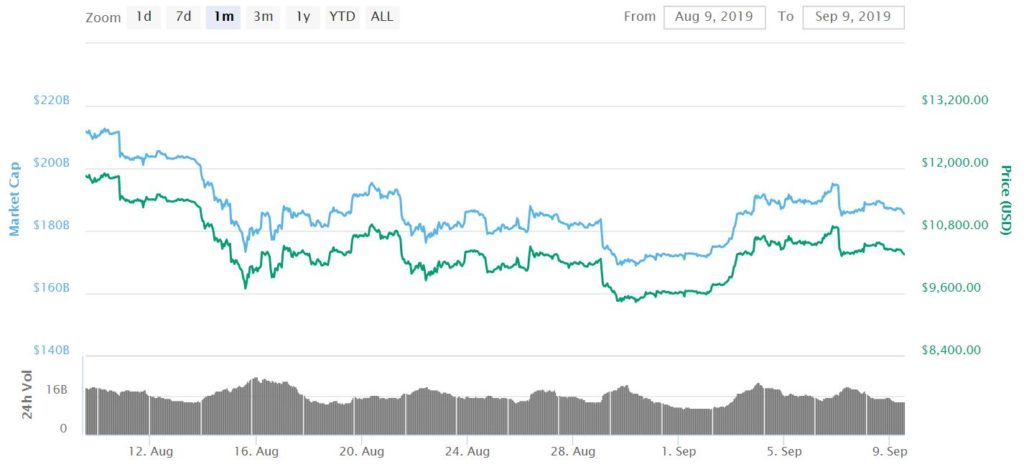Viewport: 1024px width, 472px height.
Task: Click the Market Cap axis label
Action: (14, 199)
